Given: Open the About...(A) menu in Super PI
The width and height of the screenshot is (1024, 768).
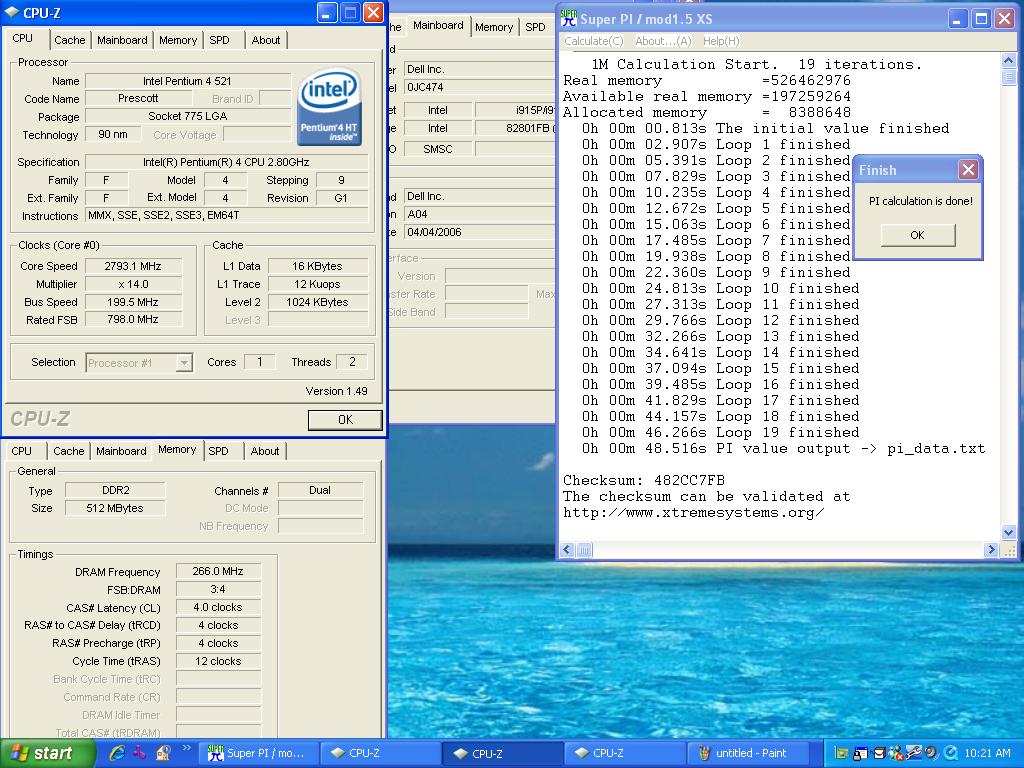Looking at the screenshot, I should tap(663, 40).
